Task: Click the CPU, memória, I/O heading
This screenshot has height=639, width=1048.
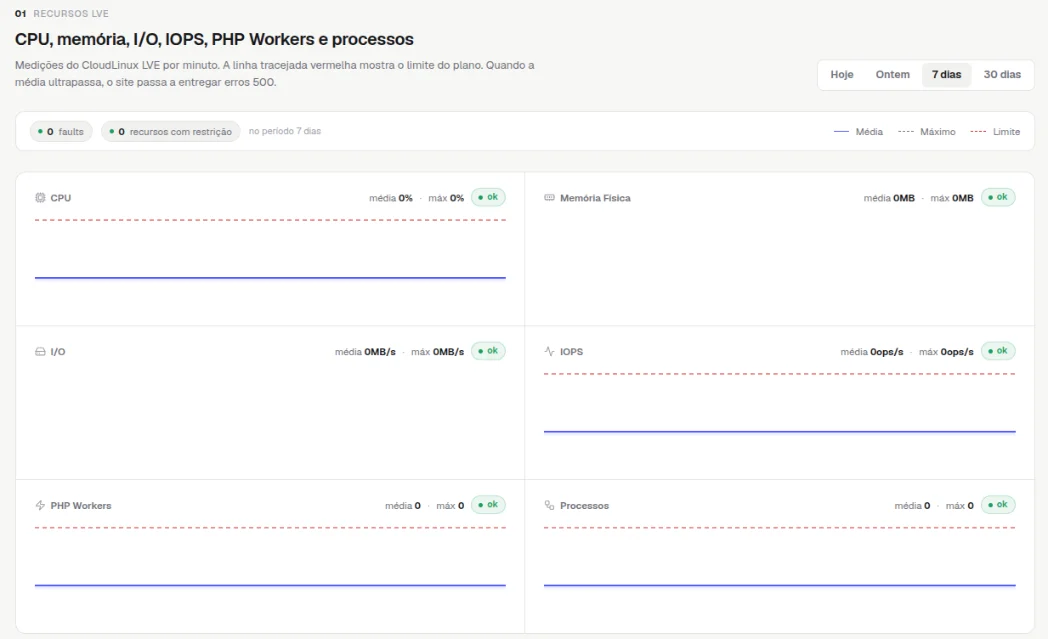Action: (x=214, y=39)
